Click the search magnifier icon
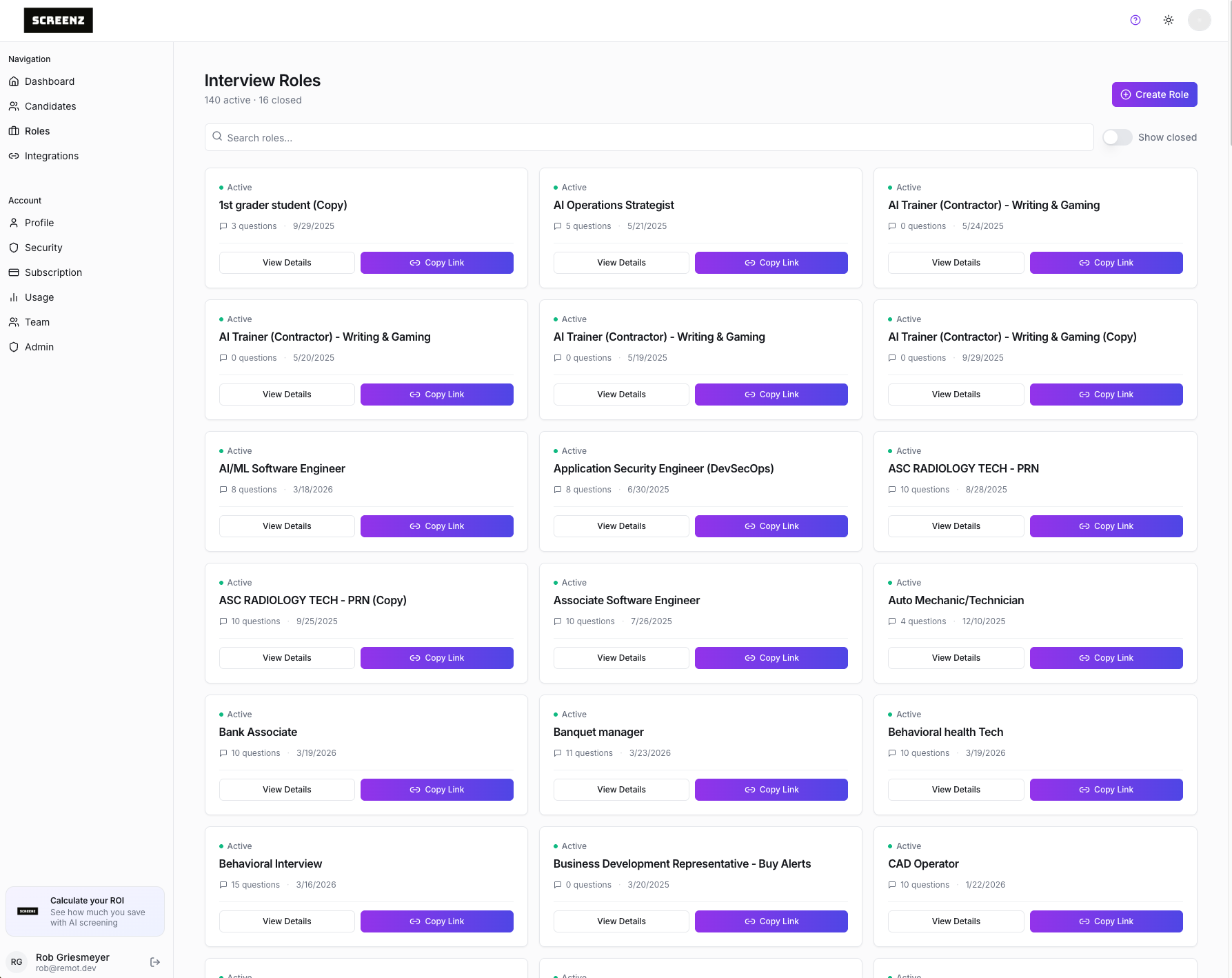 [x=217, y=137]
